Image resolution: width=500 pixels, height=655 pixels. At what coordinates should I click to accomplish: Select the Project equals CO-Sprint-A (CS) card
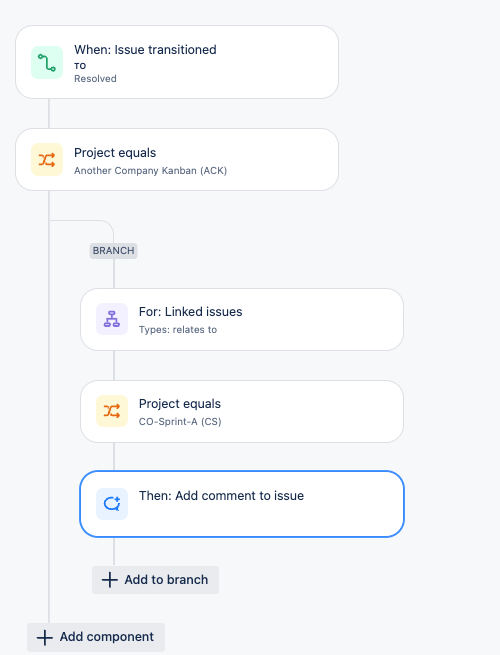tap(241, 411)
